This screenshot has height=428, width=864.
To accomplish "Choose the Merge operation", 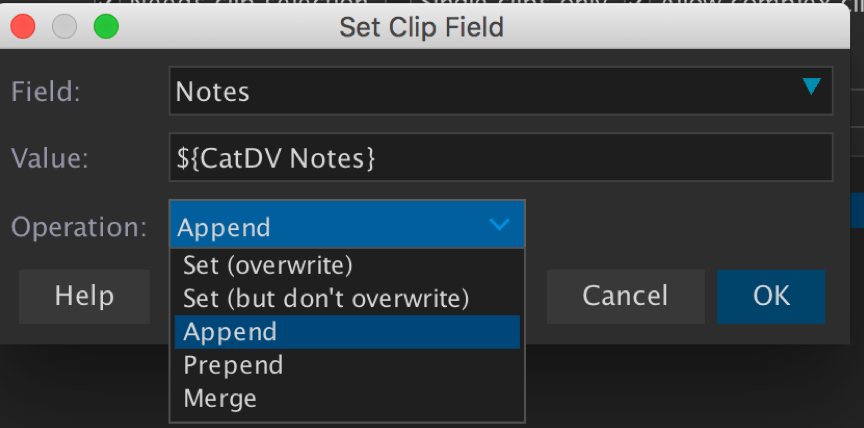I will 220,398.
